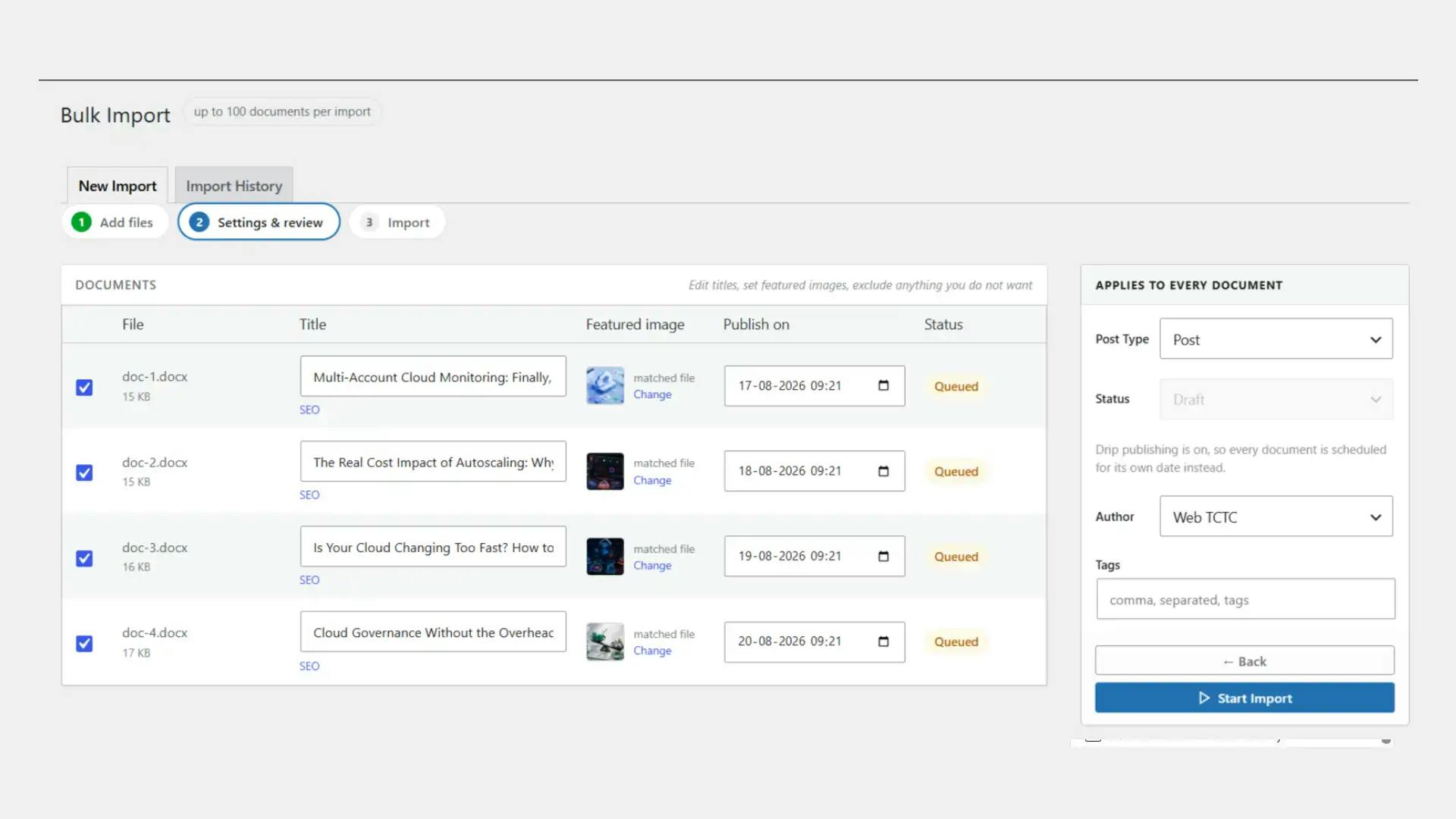Change featured image for doc-1.docx
Screen dimensions: 1456x819
coord(652,394)
